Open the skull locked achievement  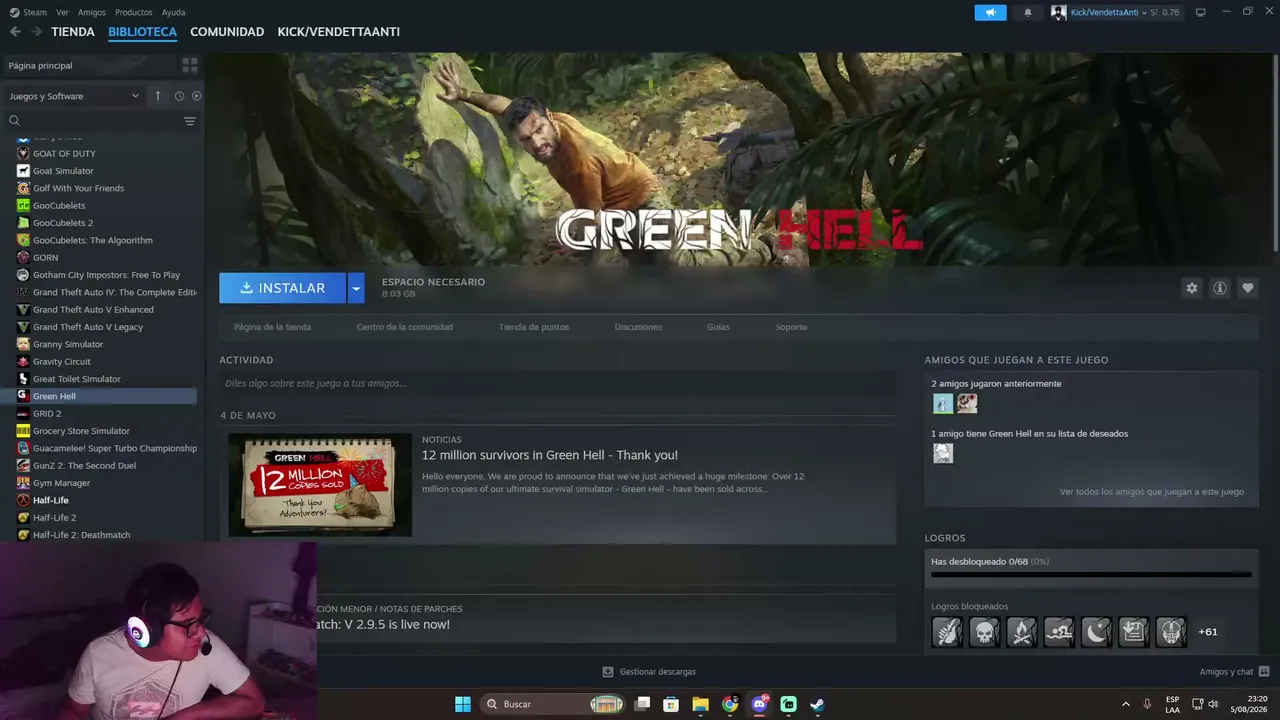coord(984,632)
